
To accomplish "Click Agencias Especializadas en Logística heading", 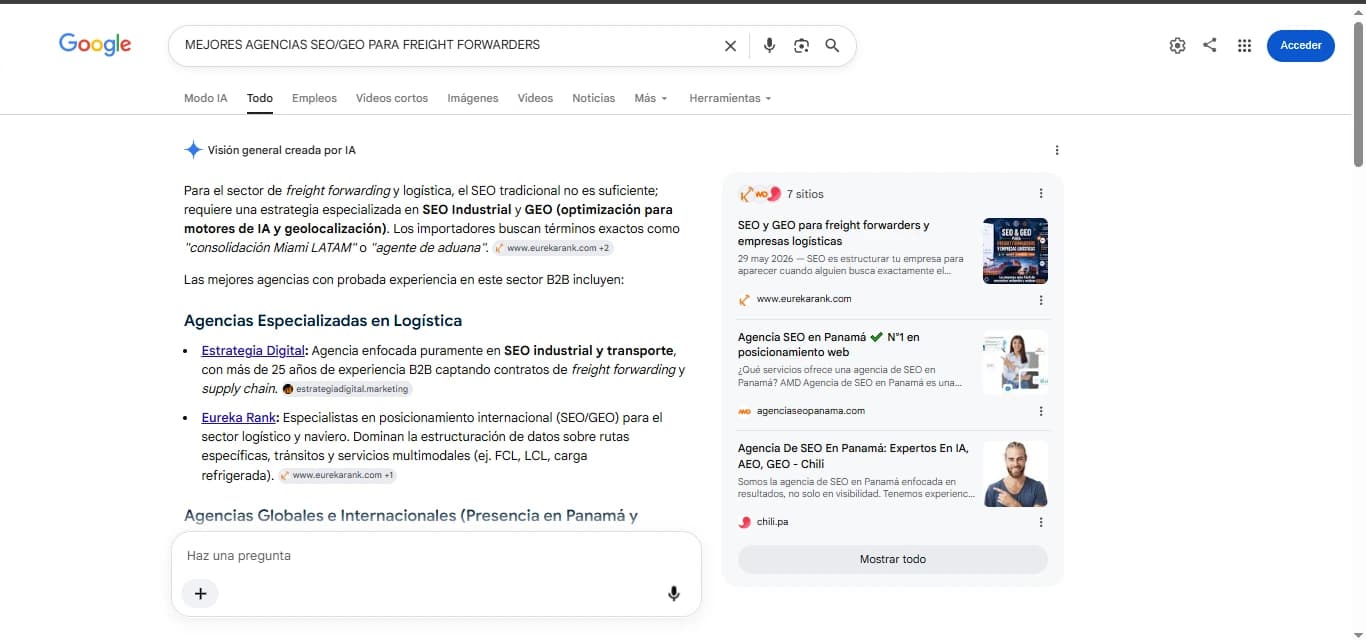I will (323, 321).
